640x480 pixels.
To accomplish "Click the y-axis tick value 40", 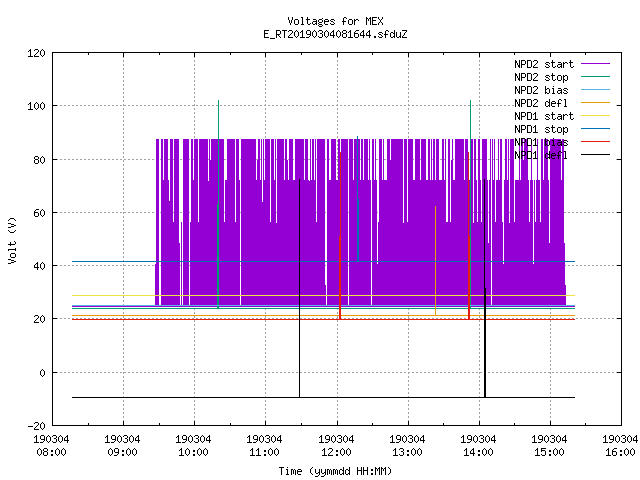I will [x=39, y=266].
